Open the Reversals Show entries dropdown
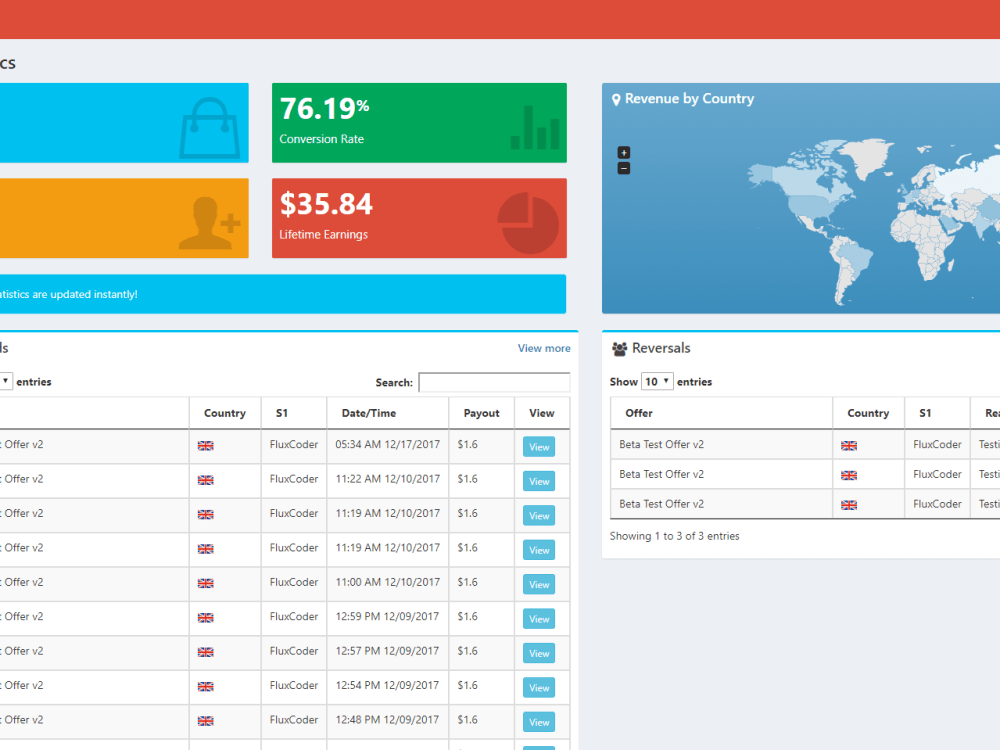The height and width of the screenshot is (750, 1000). point(657,381)
